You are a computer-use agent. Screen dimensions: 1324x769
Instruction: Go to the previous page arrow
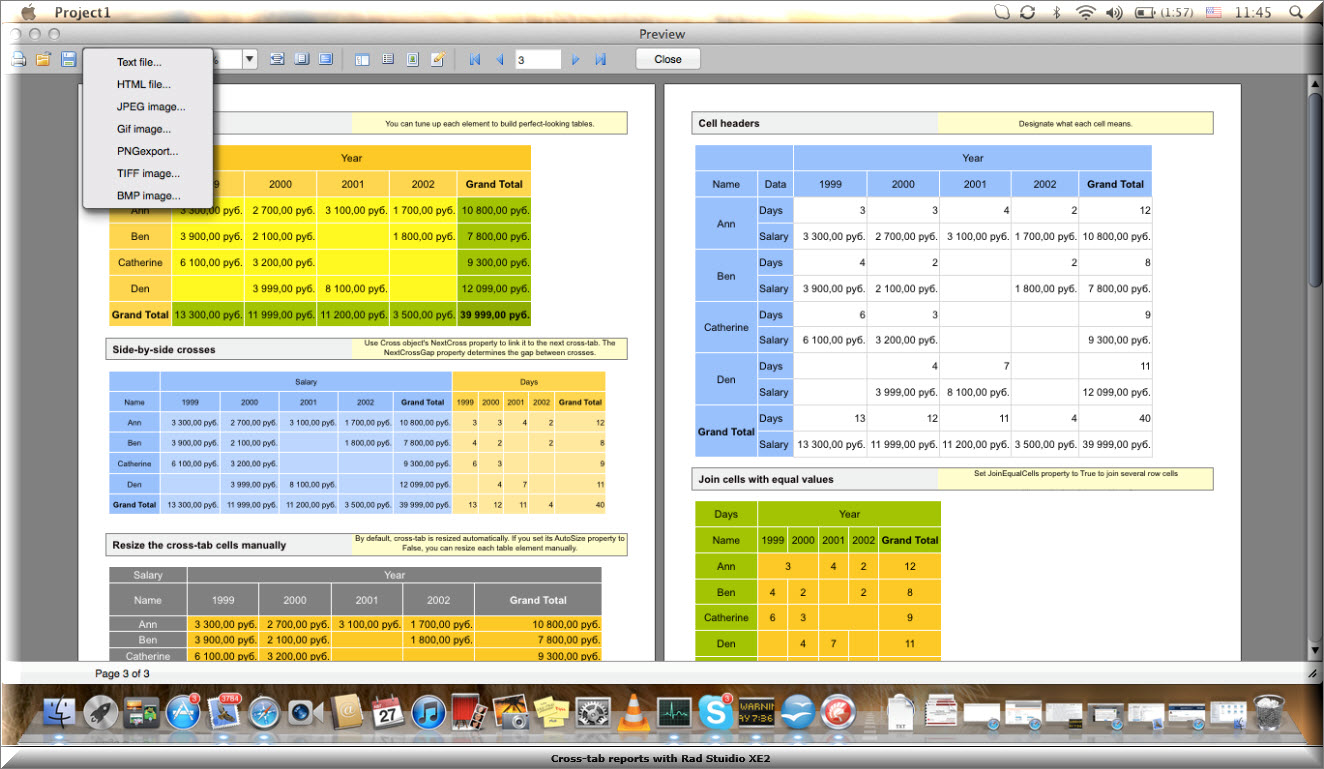pos(499,58)
